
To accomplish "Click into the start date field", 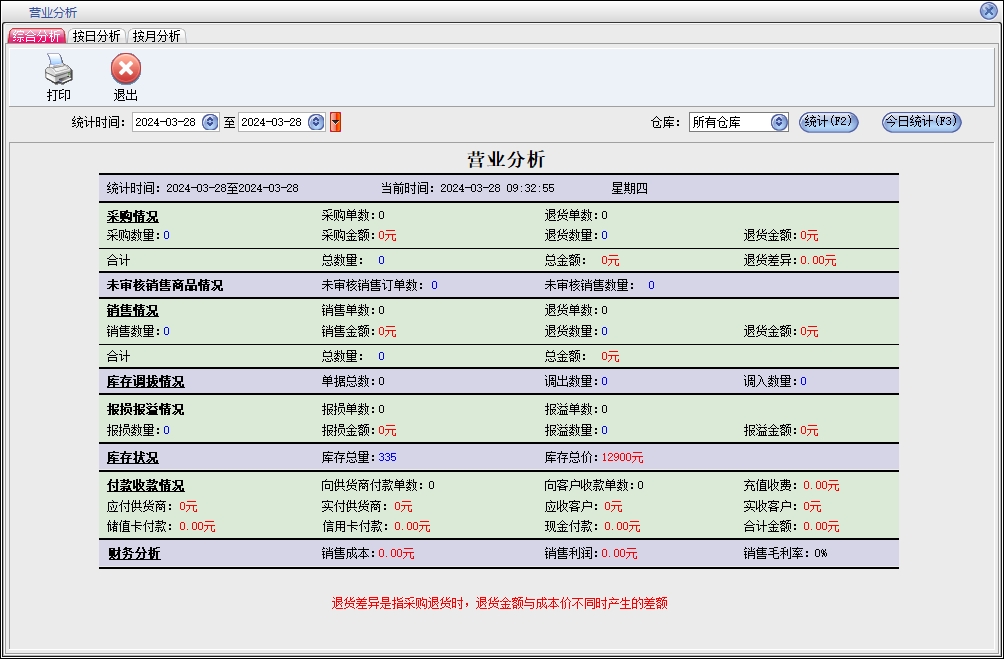I will (x=166, y=122).
